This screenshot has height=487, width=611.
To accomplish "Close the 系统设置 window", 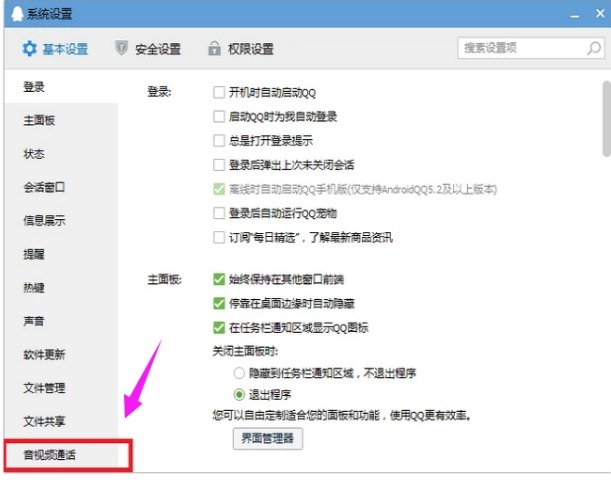I will pos(600,14).
